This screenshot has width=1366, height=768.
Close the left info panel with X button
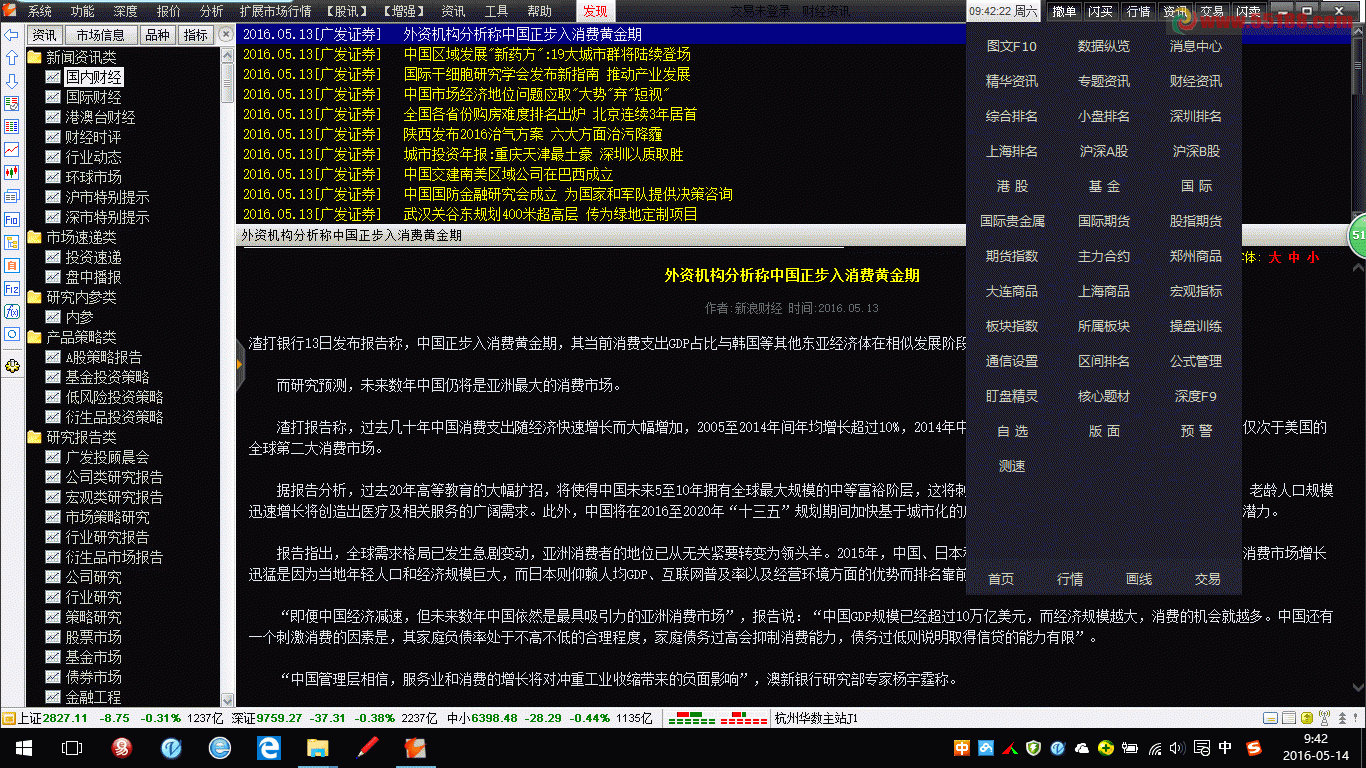click(227, 35)
